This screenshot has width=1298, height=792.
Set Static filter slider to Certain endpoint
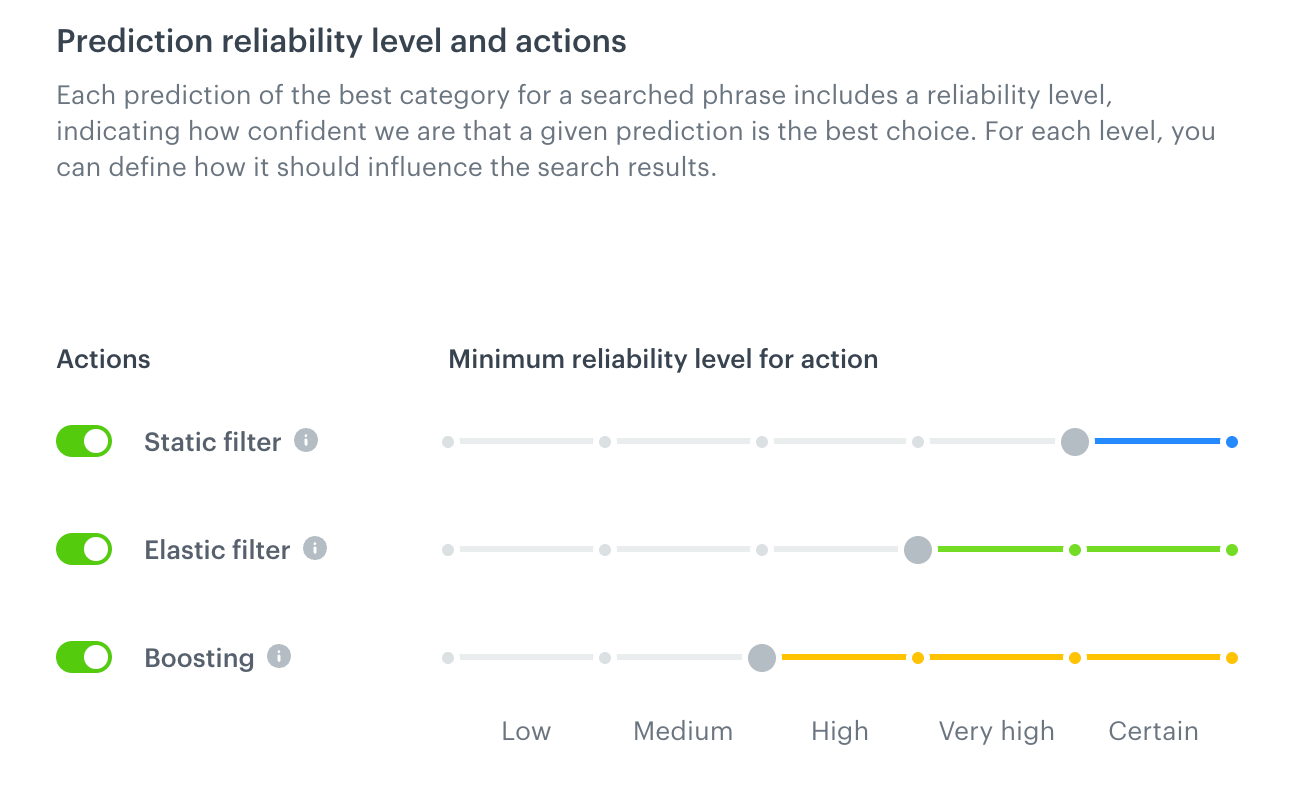(1231, 442)
